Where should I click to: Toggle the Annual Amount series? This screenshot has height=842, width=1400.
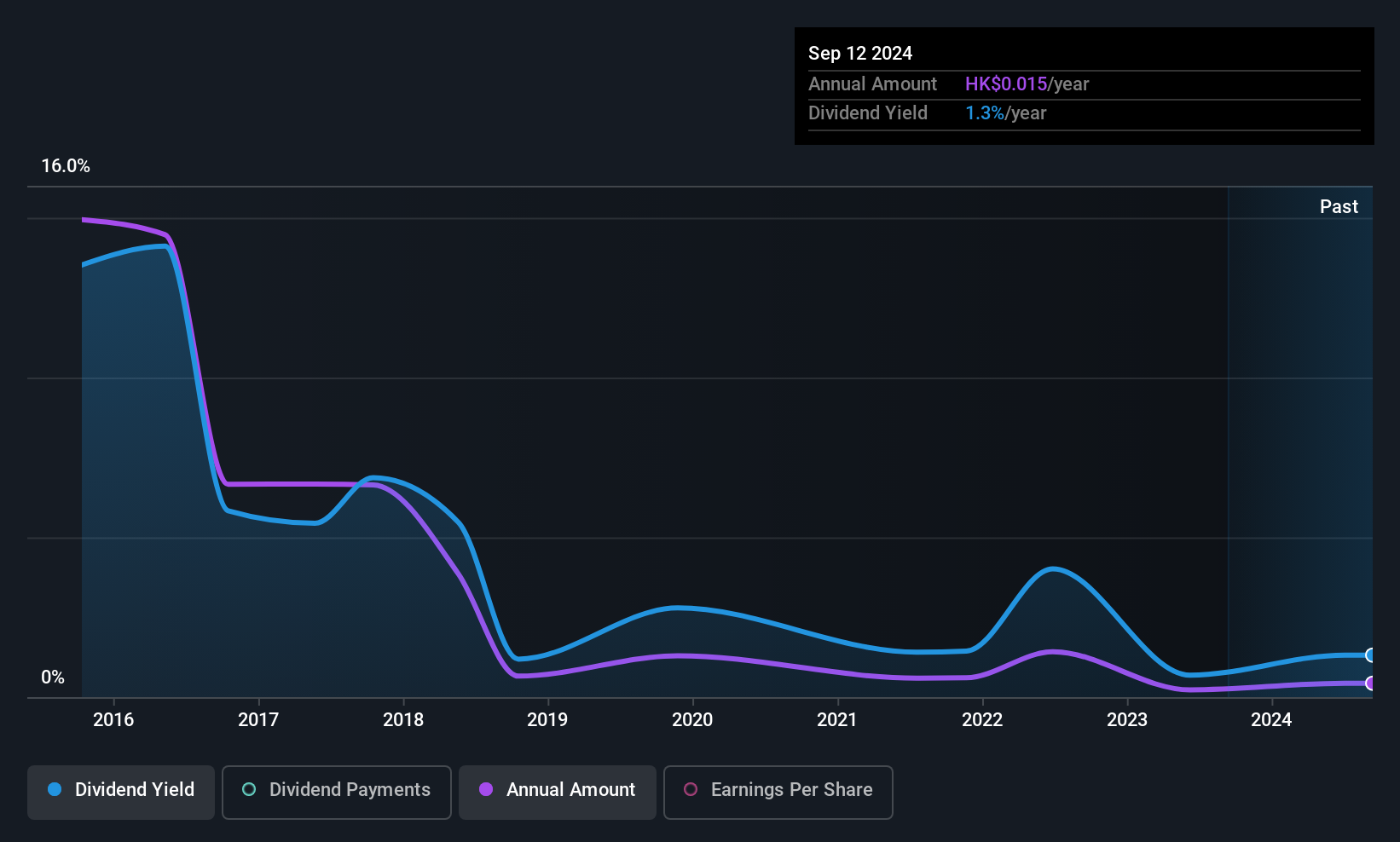pyautogui.click(x=558, y=792)
